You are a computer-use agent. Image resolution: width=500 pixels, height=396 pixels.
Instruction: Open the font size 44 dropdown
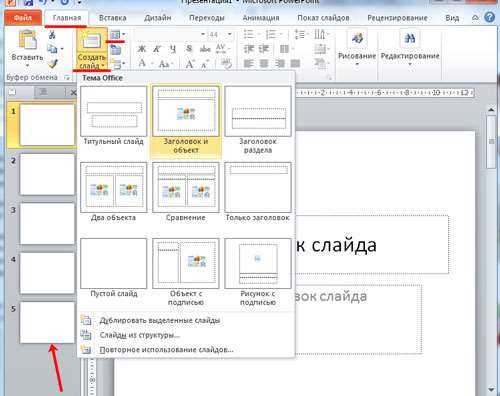click(x=229, y=34)
